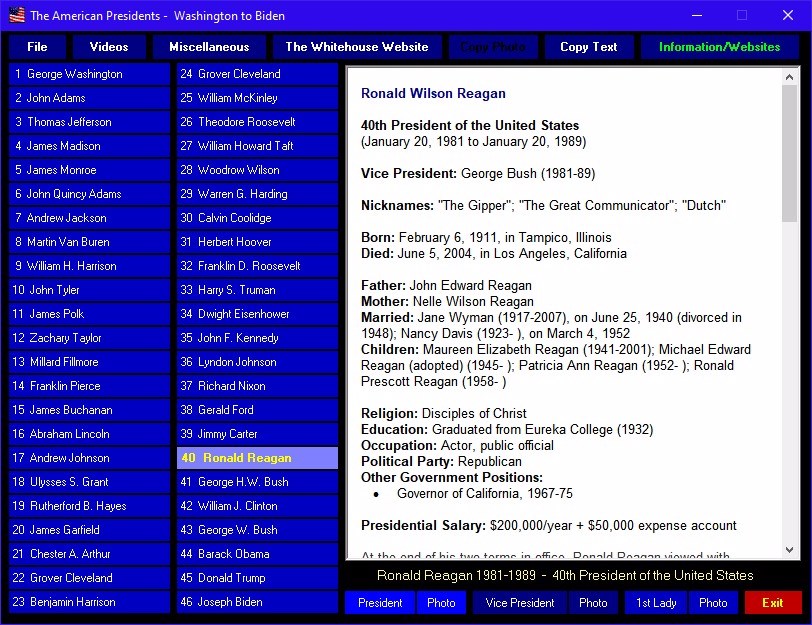Pick 34 Dwight Eisenhower
Image resolution: width=812 pixels, height=625 pixels.
257,314
